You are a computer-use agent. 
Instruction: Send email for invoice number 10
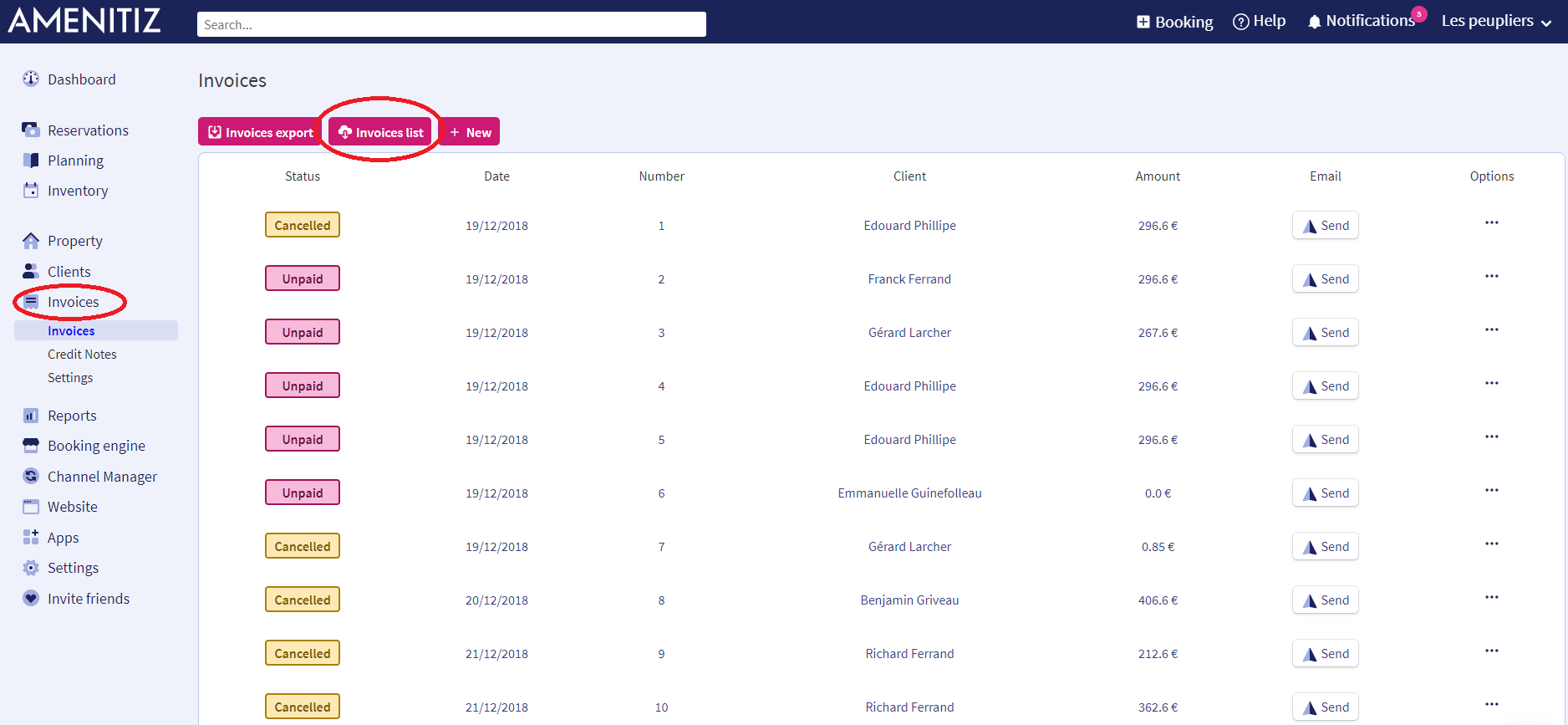click(1326, 707)
